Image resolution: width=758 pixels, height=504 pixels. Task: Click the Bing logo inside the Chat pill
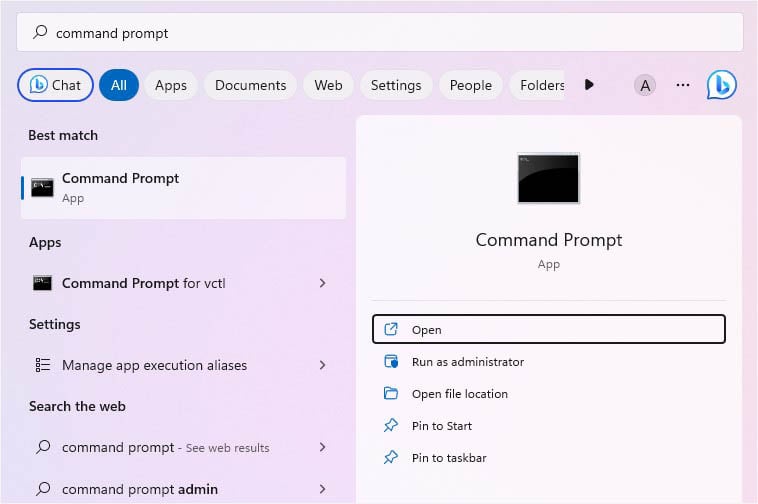pyautogui.click(x=38, y=85)
